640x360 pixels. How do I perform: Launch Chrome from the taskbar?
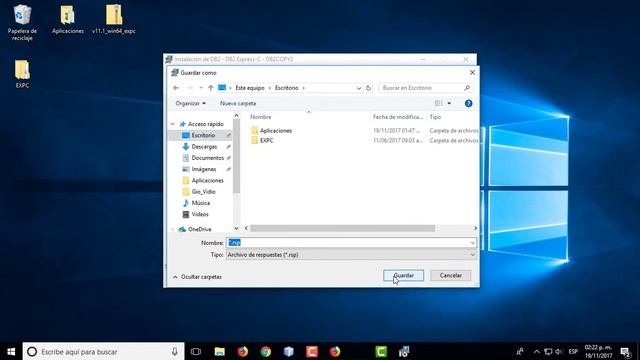[266, 351]
